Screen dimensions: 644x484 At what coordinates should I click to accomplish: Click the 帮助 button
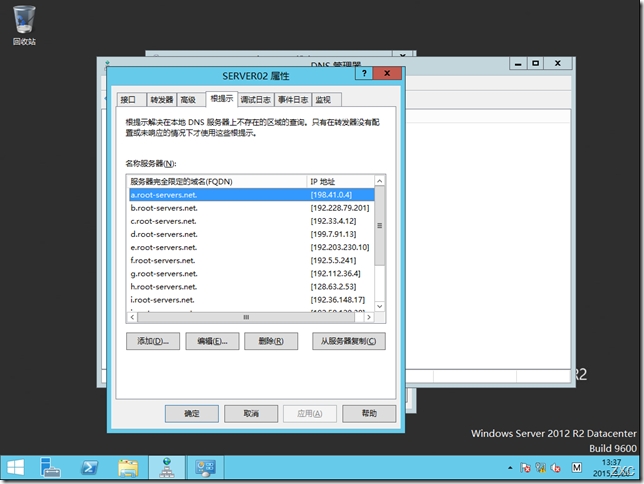369,413
